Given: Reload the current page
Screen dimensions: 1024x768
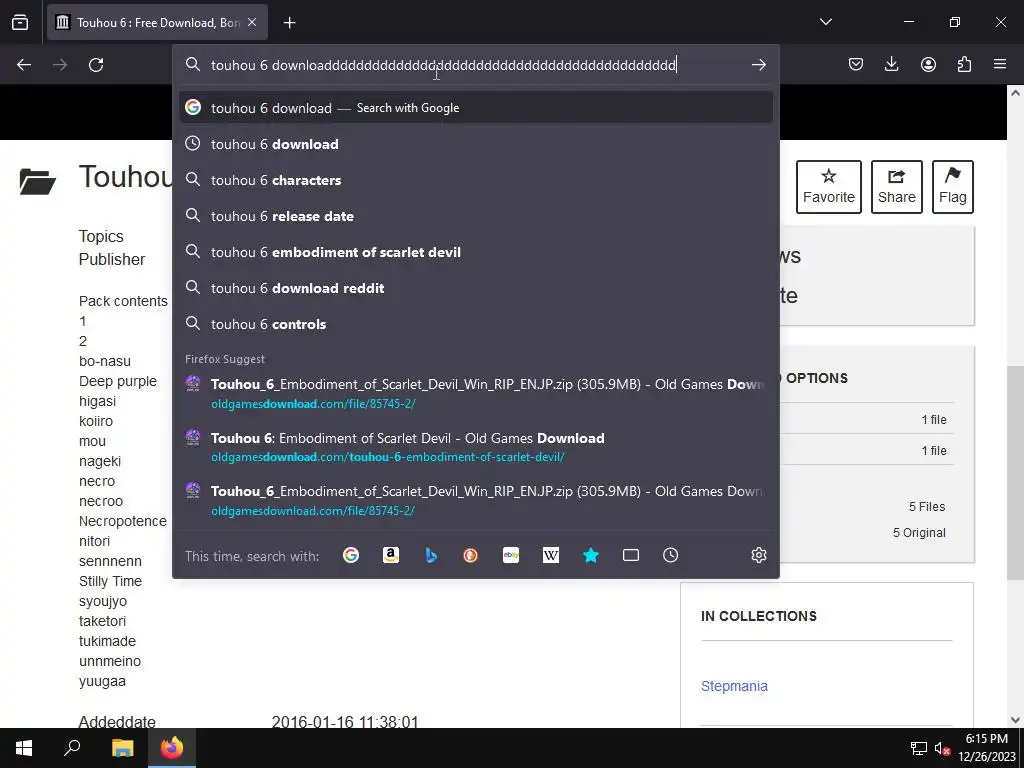Looking at the screenshot, I should click(x=96, y=65).
